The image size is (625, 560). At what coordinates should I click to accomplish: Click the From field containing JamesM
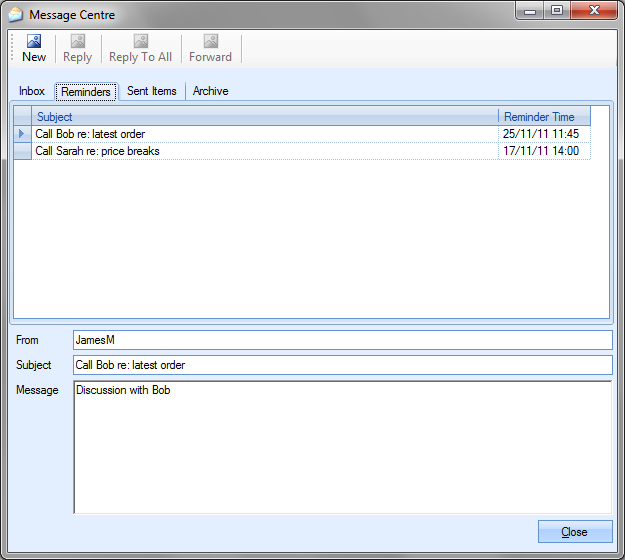[343, 340]
